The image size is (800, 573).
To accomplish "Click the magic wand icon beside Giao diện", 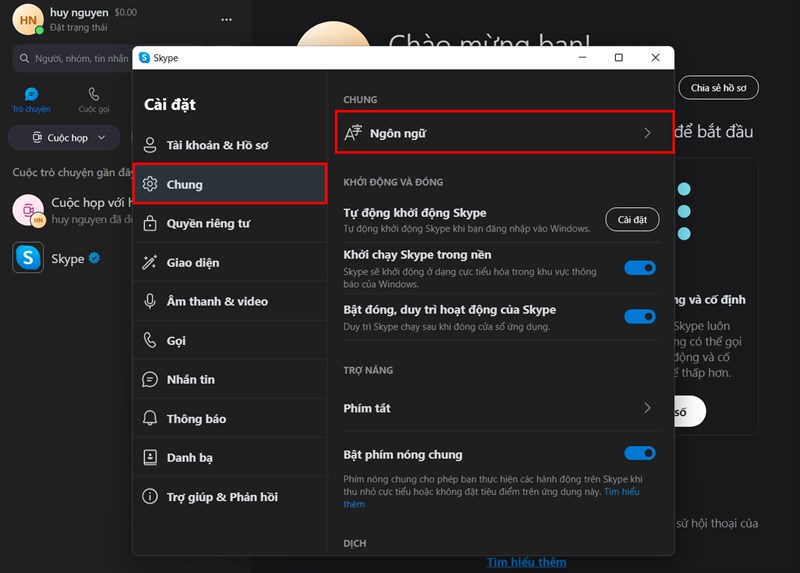I will point(149,262).
